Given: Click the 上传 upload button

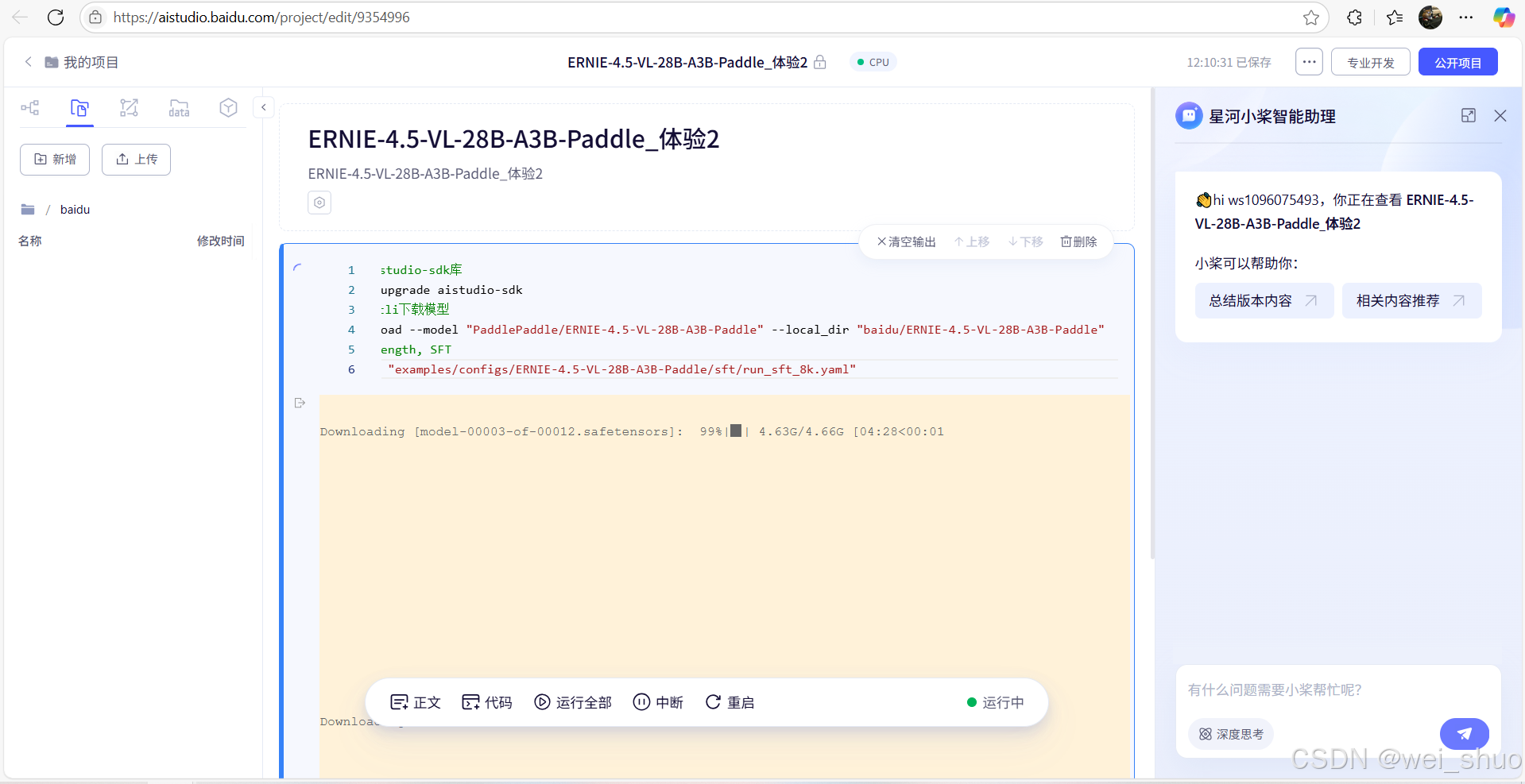Looking at the screenshot, I should click(x=136, y=160).
